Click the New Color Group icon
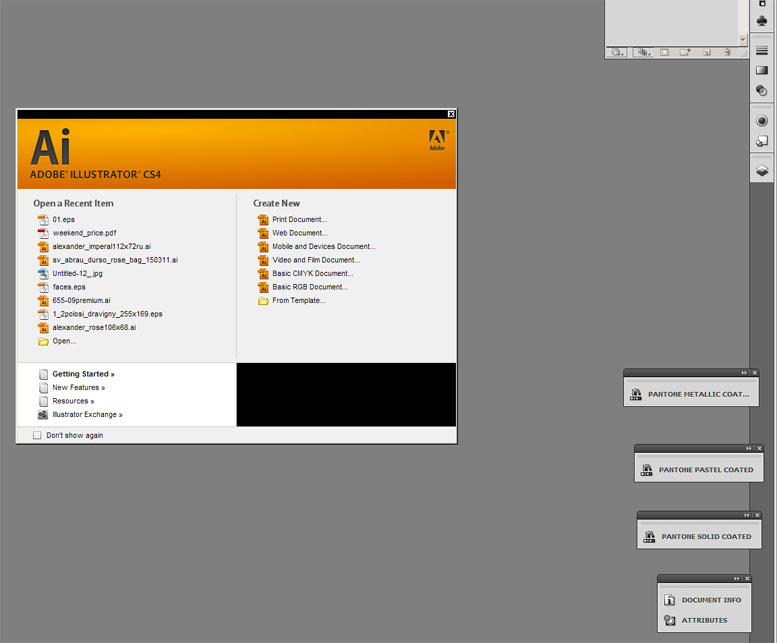777x643 pixels. pyautogui.click(x=685, y=52)
